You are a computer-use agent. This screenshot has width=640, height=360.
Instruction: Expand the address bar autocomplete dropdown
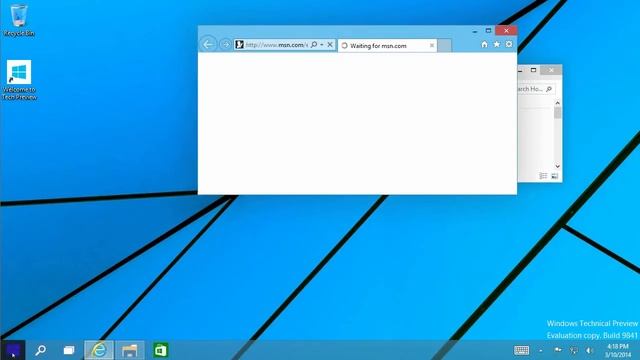322,44
